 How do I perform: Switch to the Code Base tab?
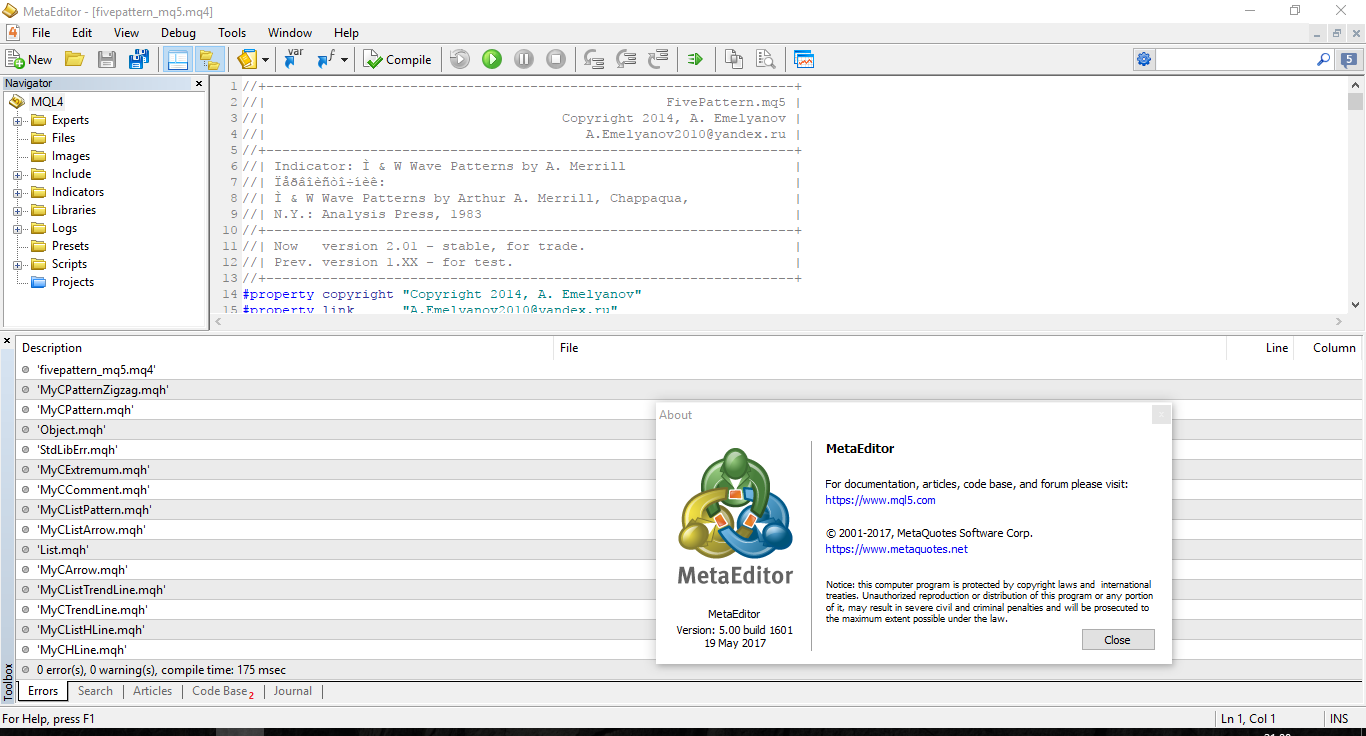[x=220, y=691]
